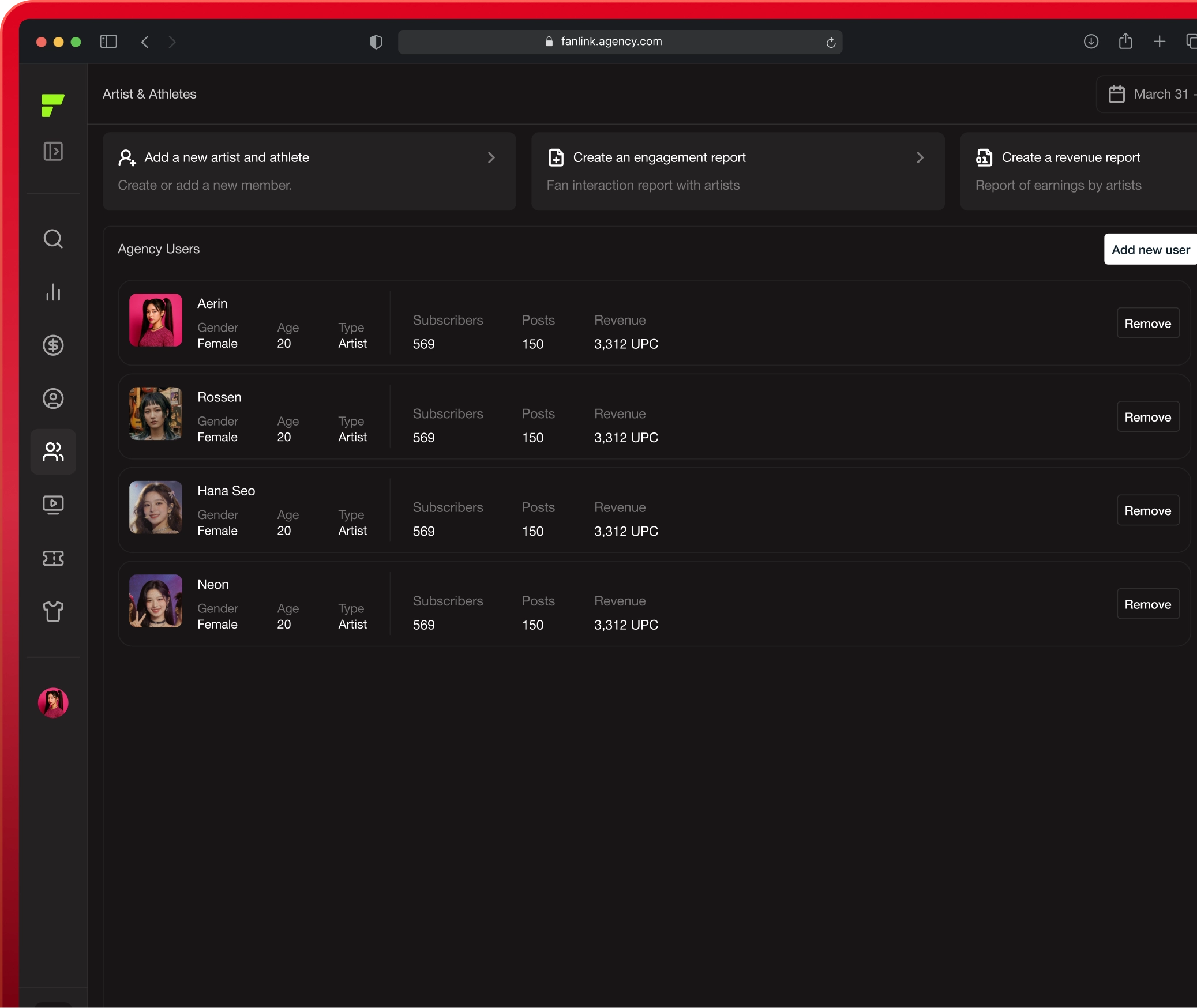Click the engagement report document icon
The width and height of the screenshot is (1197, 1008).
tap(556, 157)
